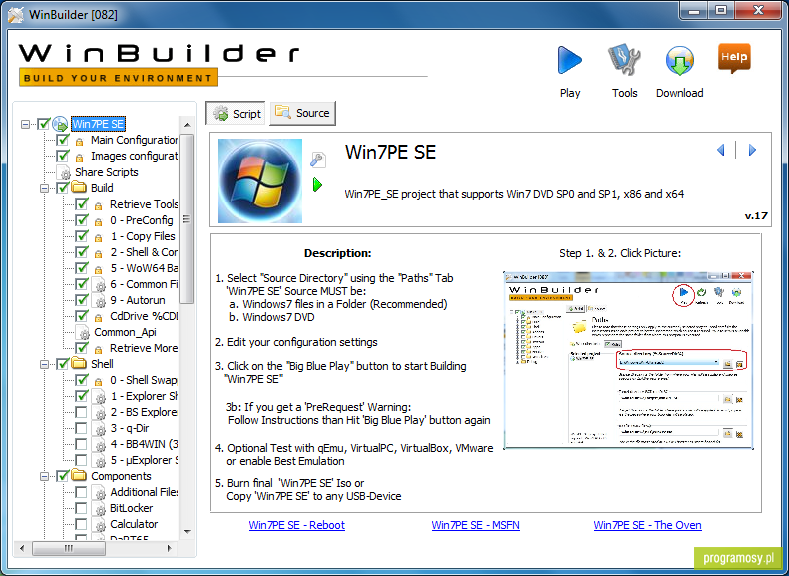The width and height of the screenshot is (789, 576).
Task: Click the padlock icon beside Main Configuration
Action: (x=79, y=141)
